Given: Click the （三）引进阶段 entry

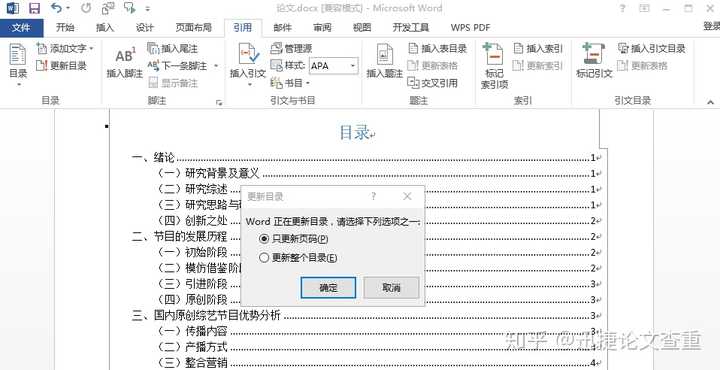Looking at the screenshot, I should 378,284.
